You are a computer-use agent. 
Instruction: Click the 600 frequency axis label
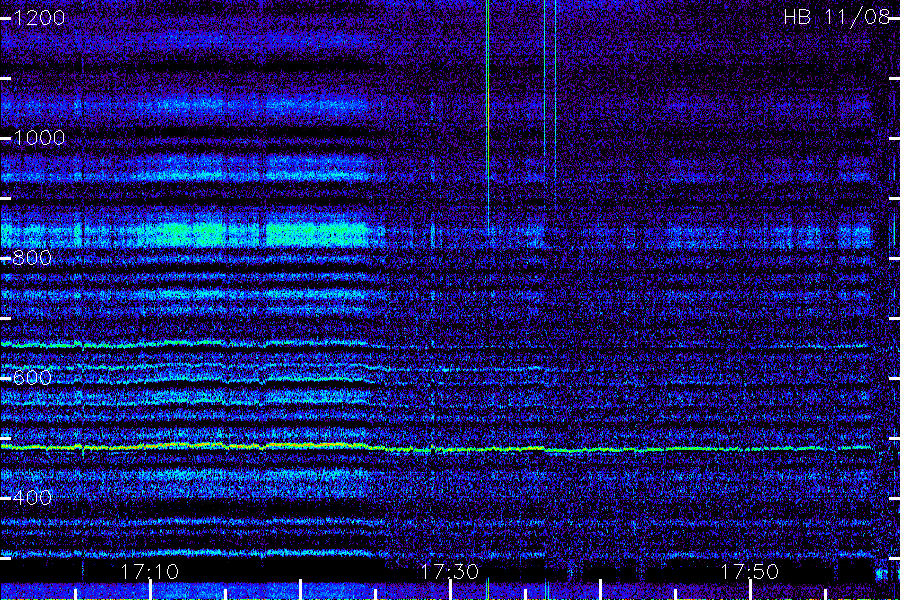pos(32,378)
